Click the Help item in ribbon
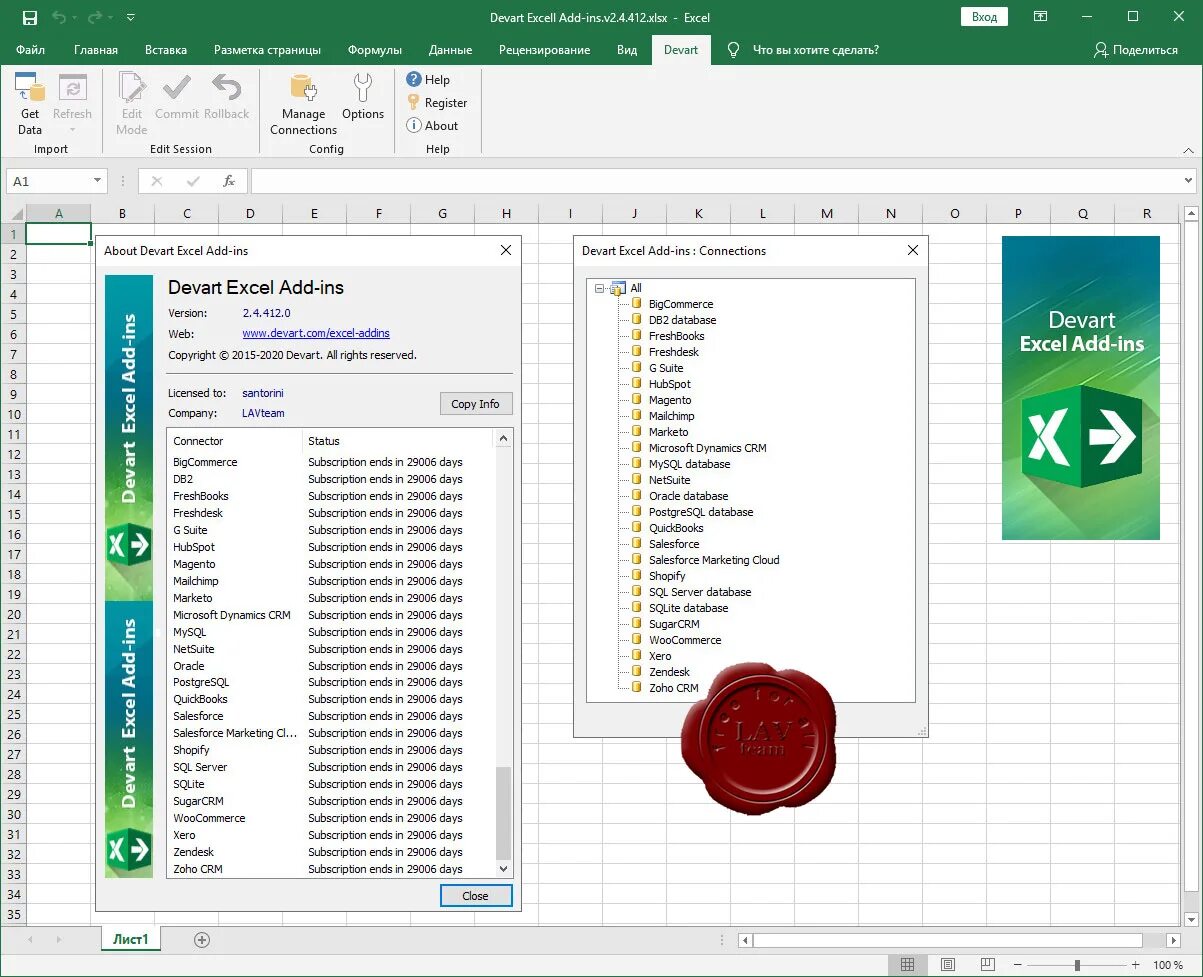The width and height of the screenshot is (1203, 977). pos(428,80)
